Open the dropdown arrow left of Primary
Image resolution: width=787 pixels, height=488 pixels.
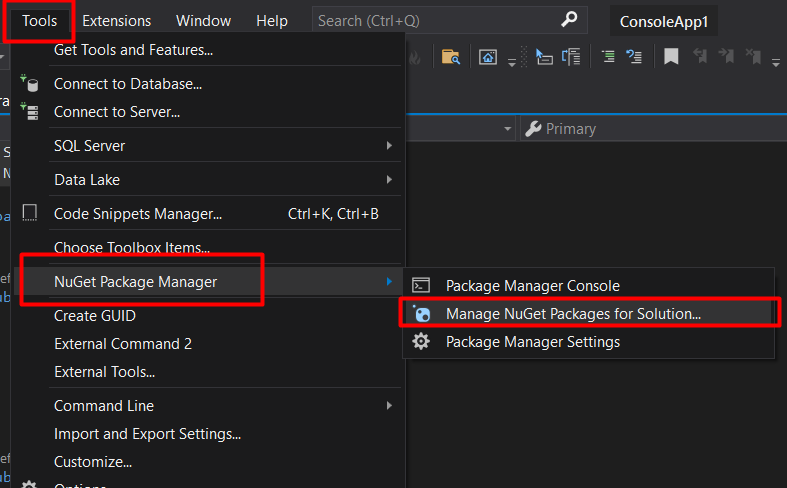click(507, 129)
